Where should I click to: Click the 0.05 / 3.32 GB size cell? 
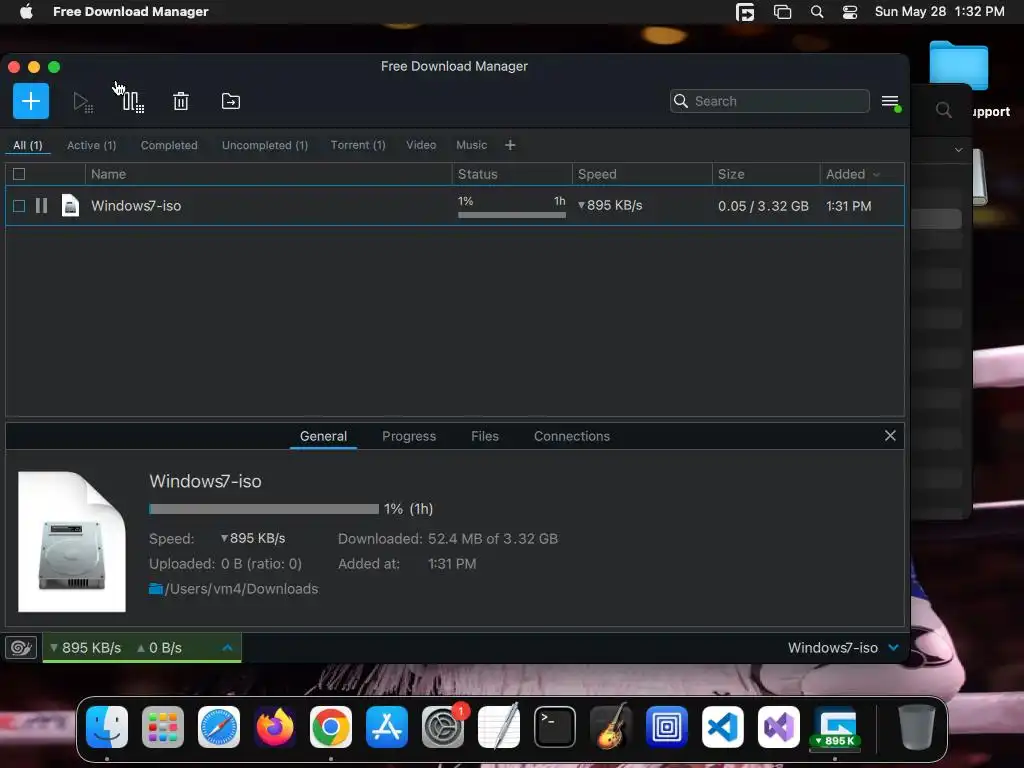tap(763, 206)
